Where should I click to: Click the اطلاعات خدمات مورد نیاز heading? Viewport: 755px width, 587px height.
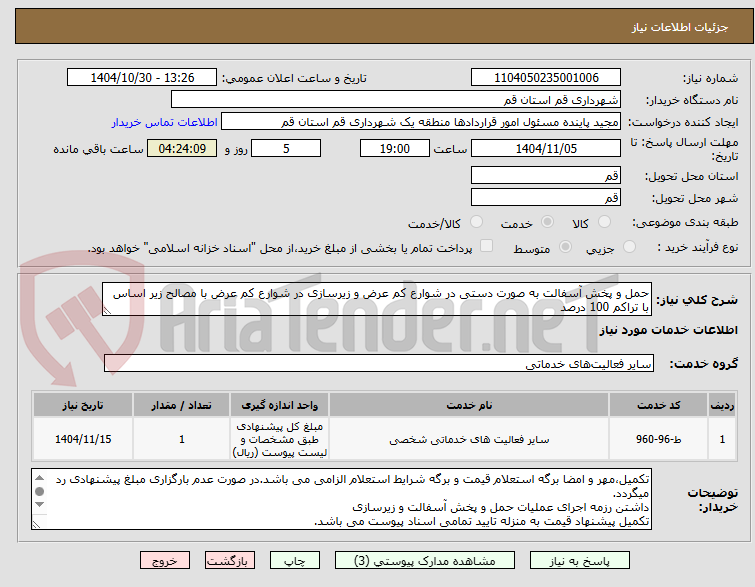668,330
